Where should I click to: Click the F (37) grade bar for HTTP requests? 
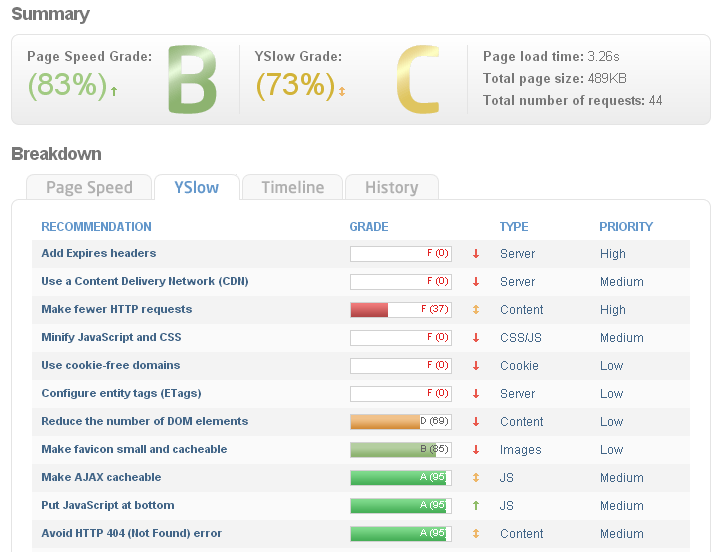(400, 310)
